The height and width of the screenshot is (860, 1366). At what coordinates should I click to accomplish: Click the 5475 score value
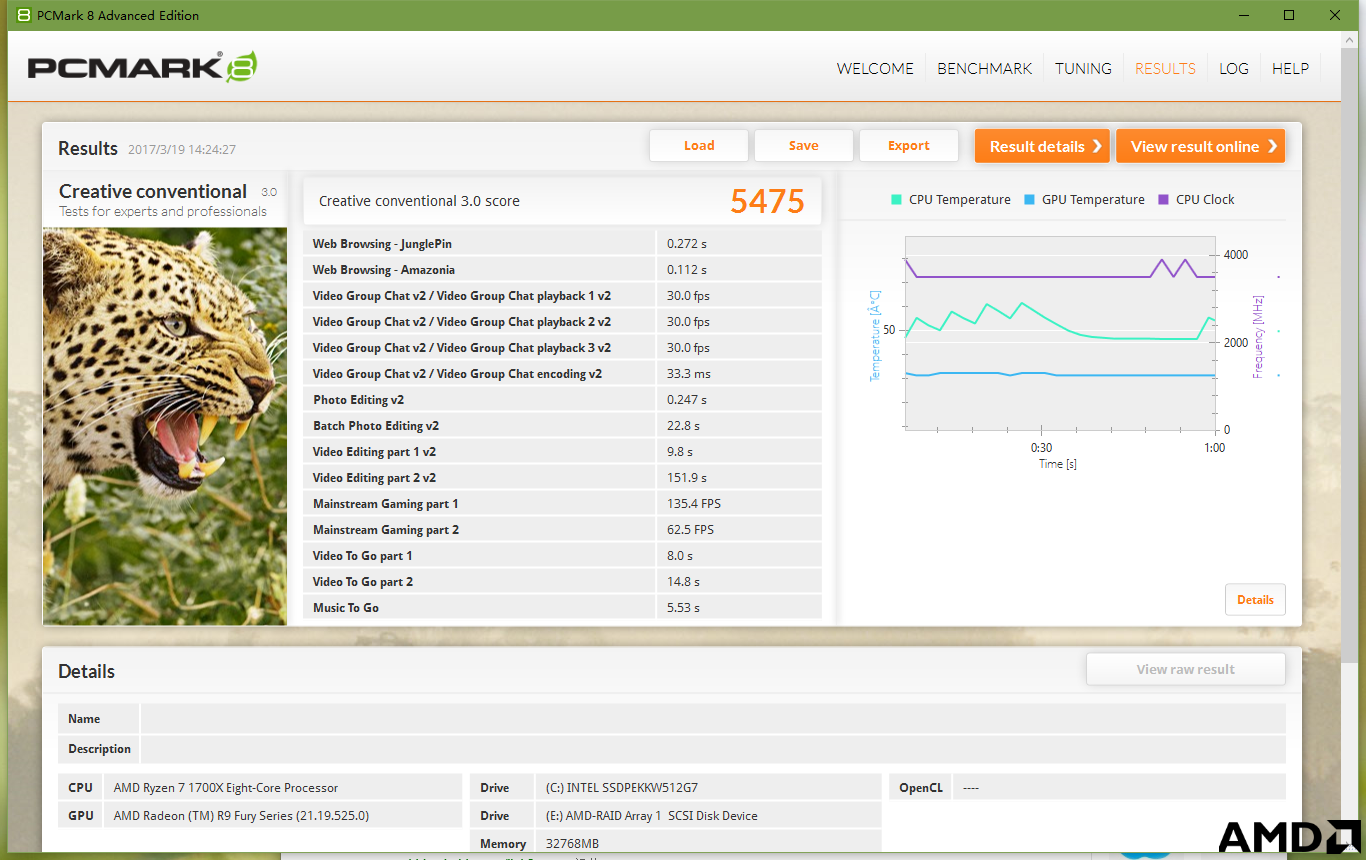point(767,201)
